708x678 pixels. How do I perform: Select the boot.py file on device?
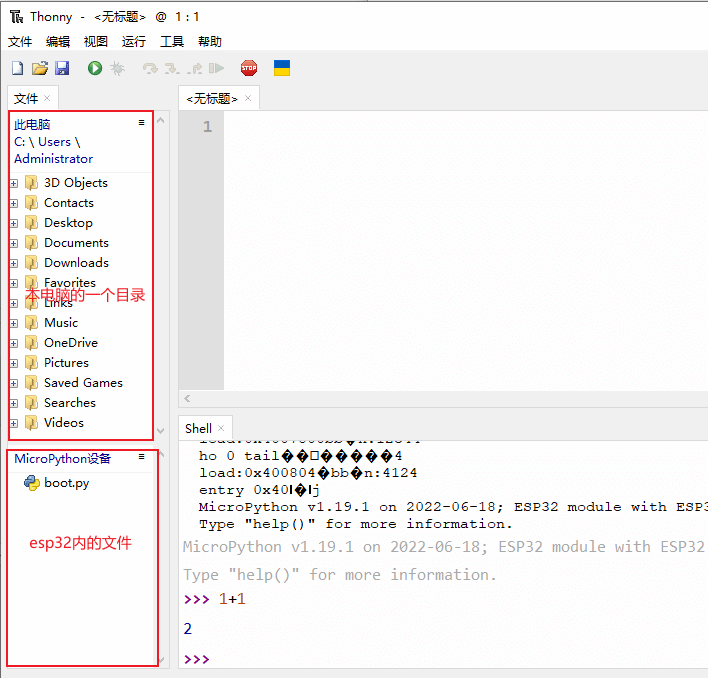(x=66, y=483)
